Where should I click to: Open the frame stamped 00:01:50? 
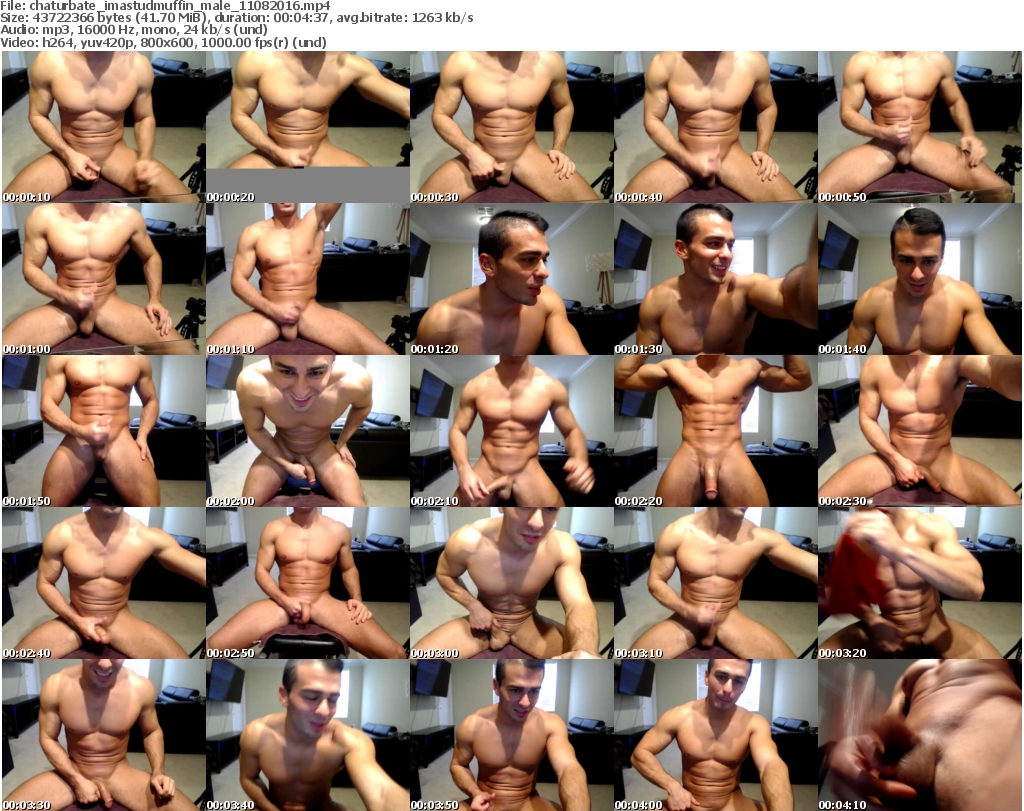pos(104,431)
